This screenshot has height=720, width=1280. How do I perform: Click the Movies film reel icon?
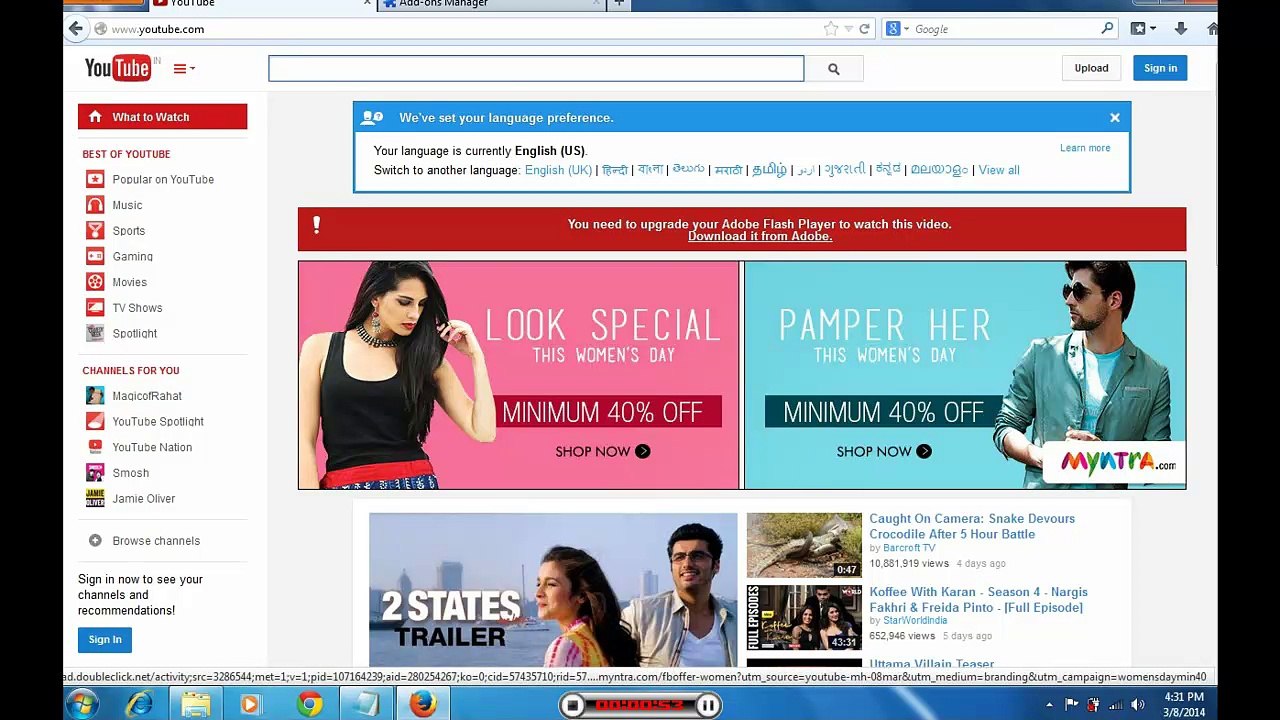[95, 282]
